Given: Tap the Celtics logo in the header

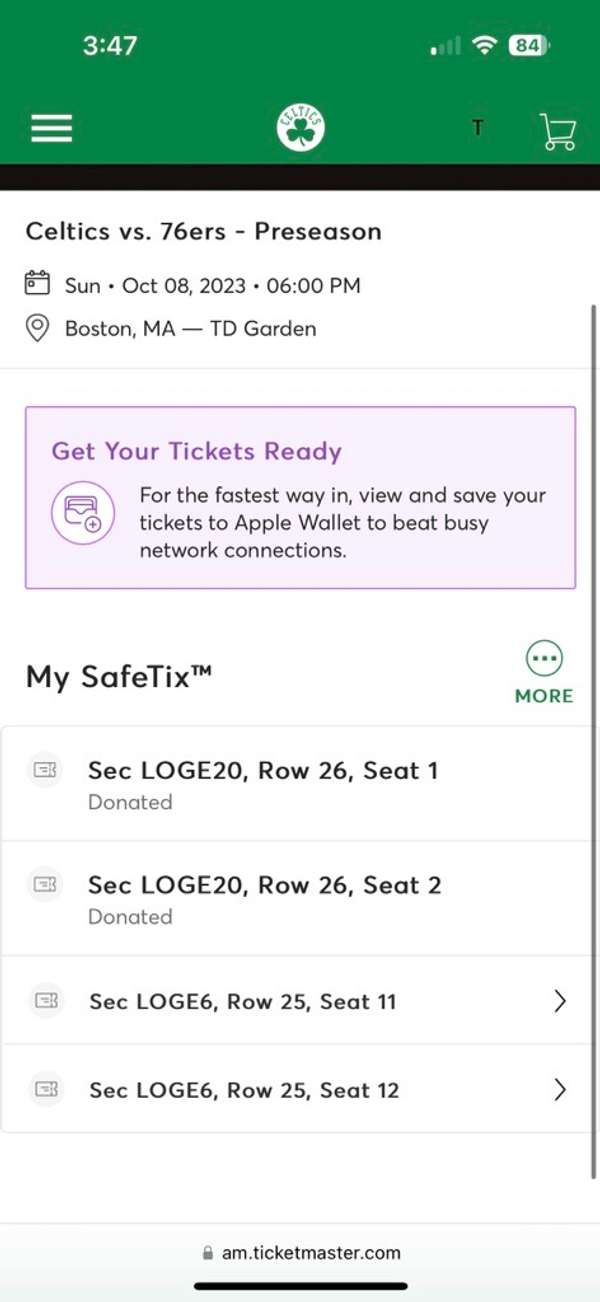Looking at the screenshot, I should (x=299, y=126).
